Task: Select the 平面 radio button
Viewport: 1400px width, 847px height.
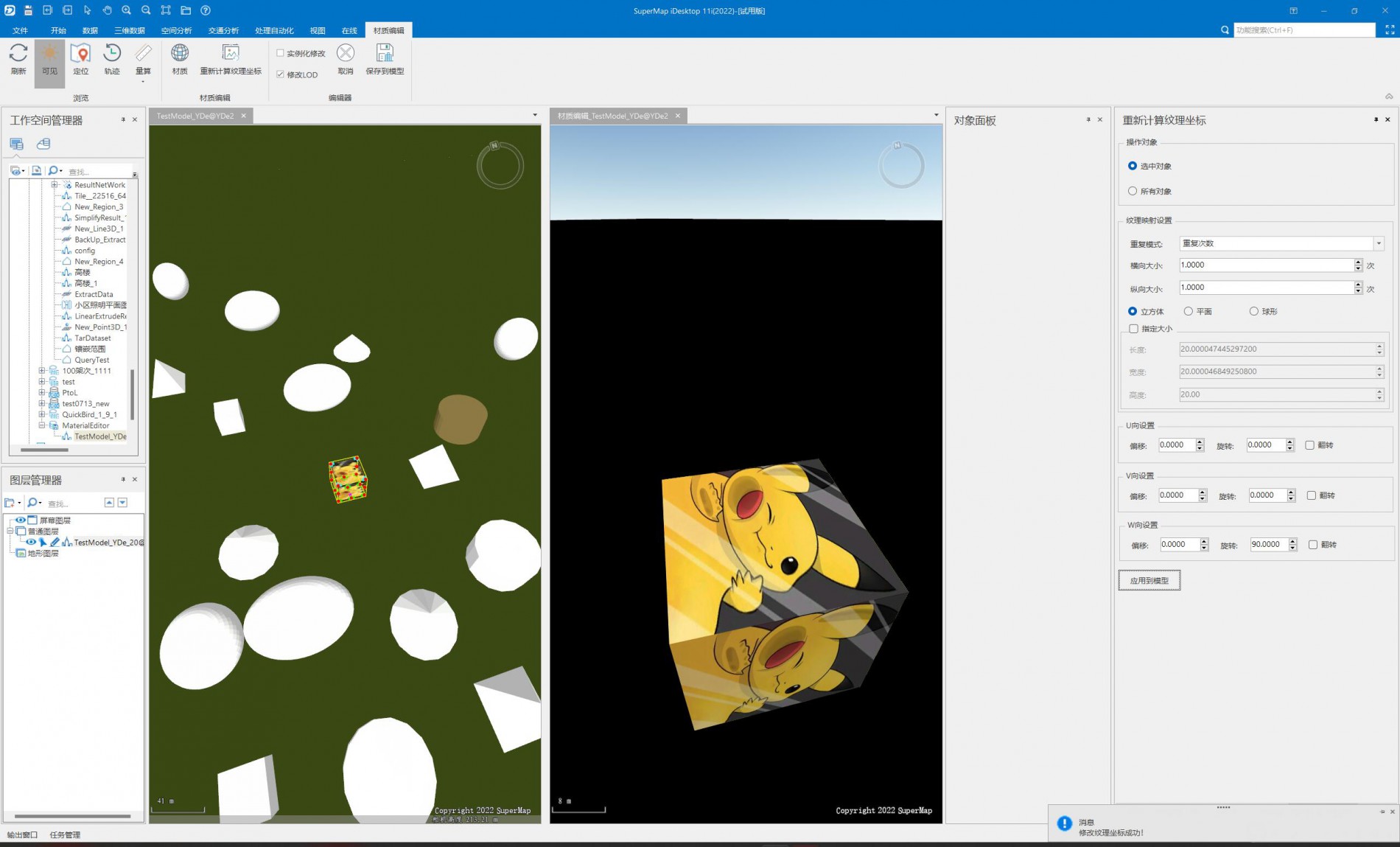Action: point(1188,311)
